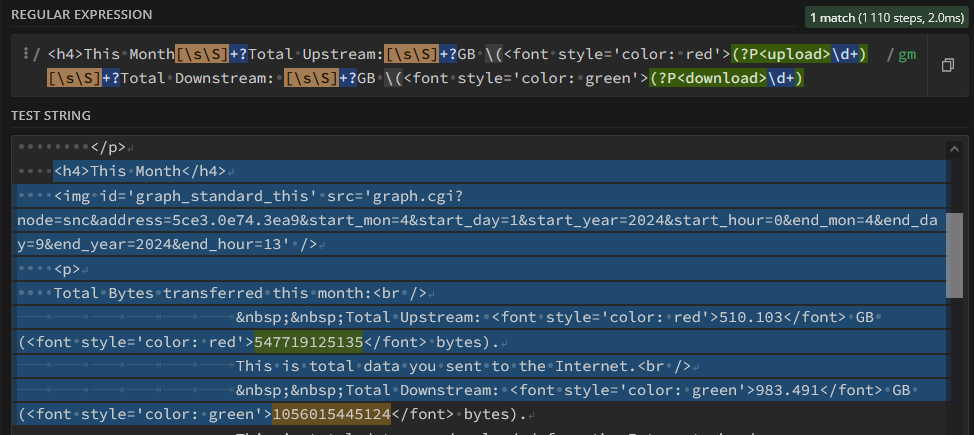This screenshot has width=974, height=435.
Task: Open the gm regex flags menu
Action: tap(907, 54)
